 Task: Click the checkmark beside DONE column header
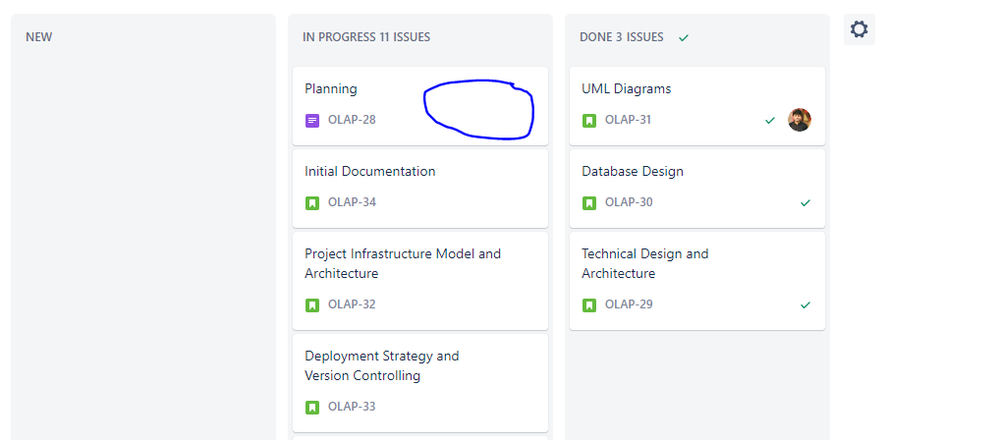point(684,38)
